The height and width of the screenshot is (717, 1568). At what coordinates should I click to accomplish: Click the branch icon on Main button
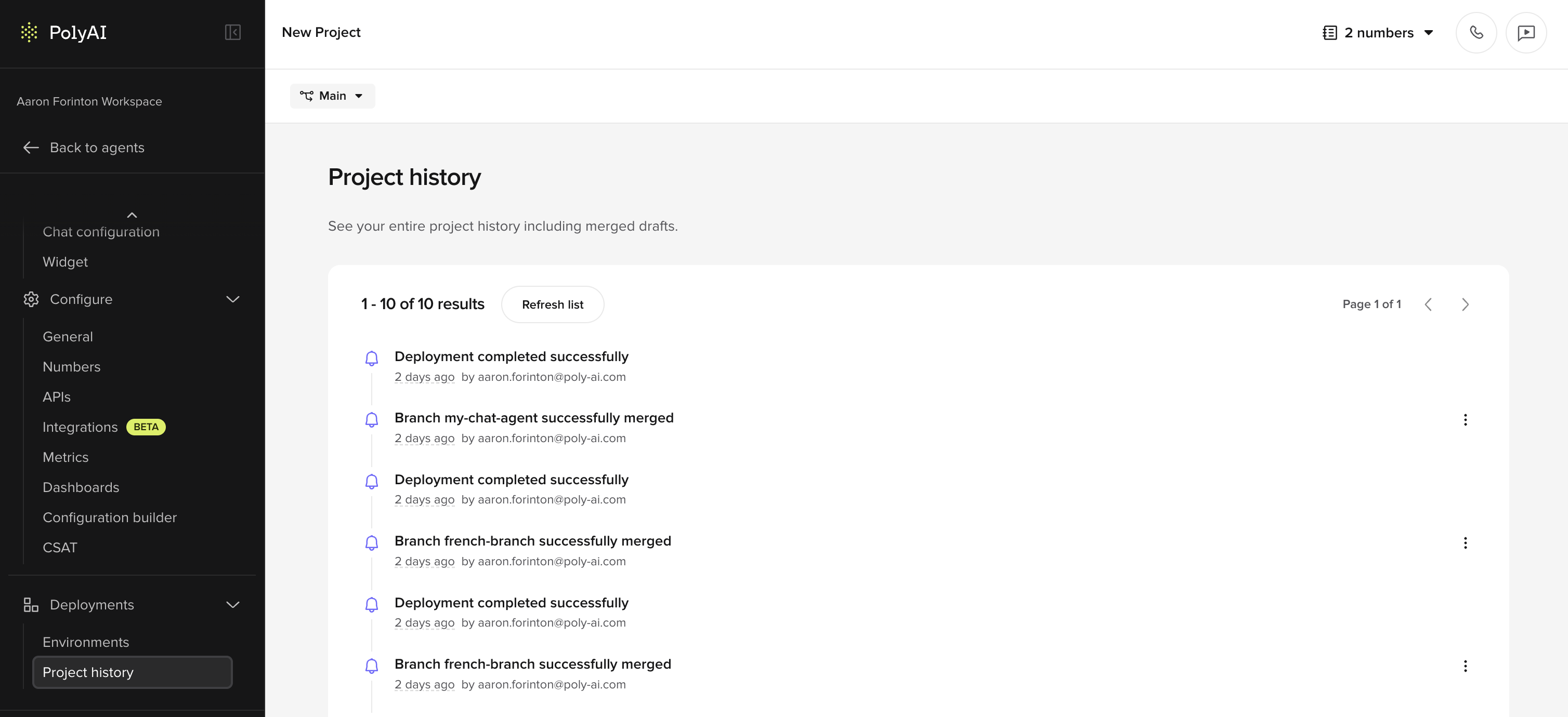(x=307, y=96)
